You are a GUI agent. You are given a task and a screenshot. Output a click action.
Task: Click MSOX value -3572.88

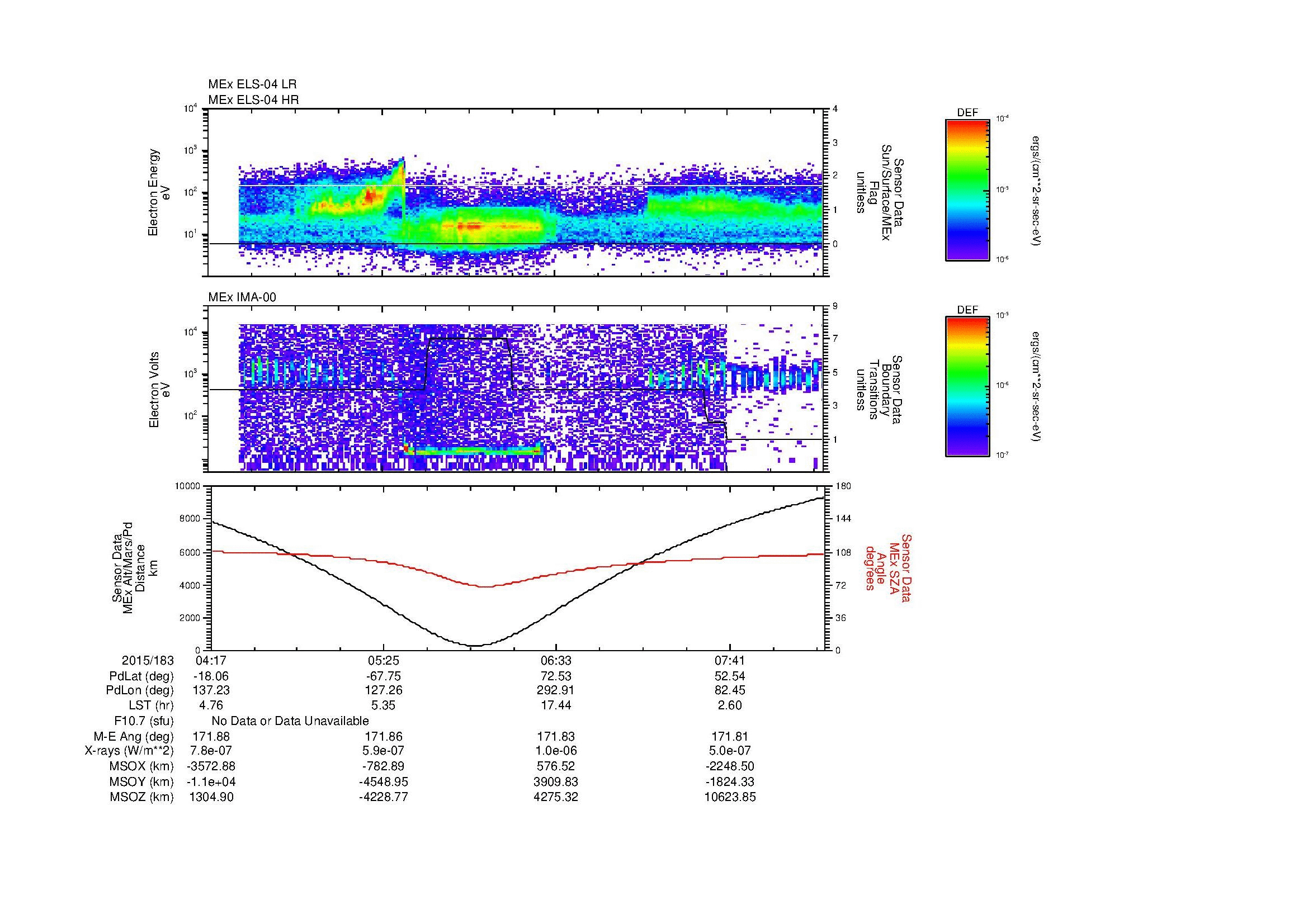(211, 766)
